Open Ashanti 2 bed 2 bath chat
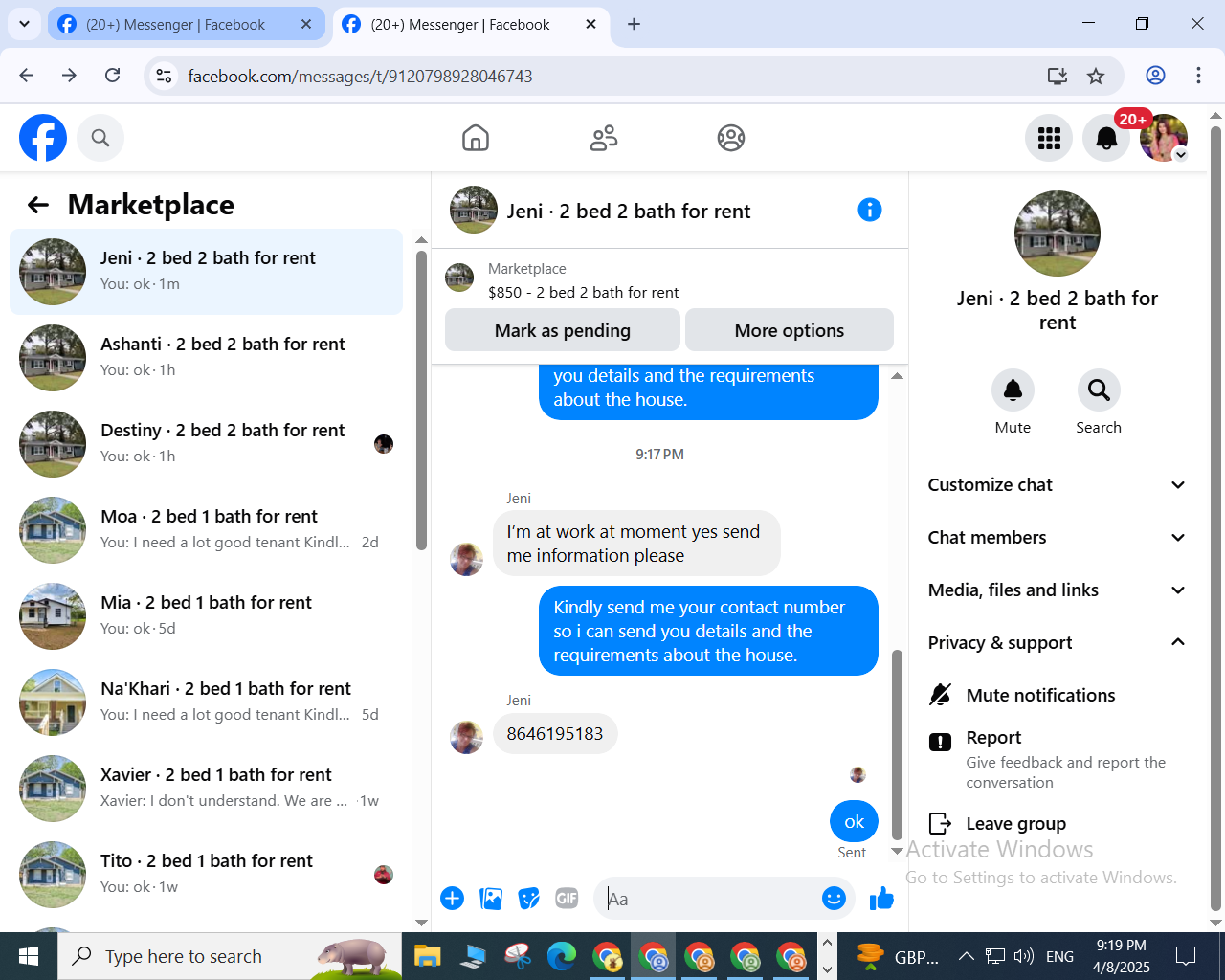1225x980 pixels. [206, 358]
